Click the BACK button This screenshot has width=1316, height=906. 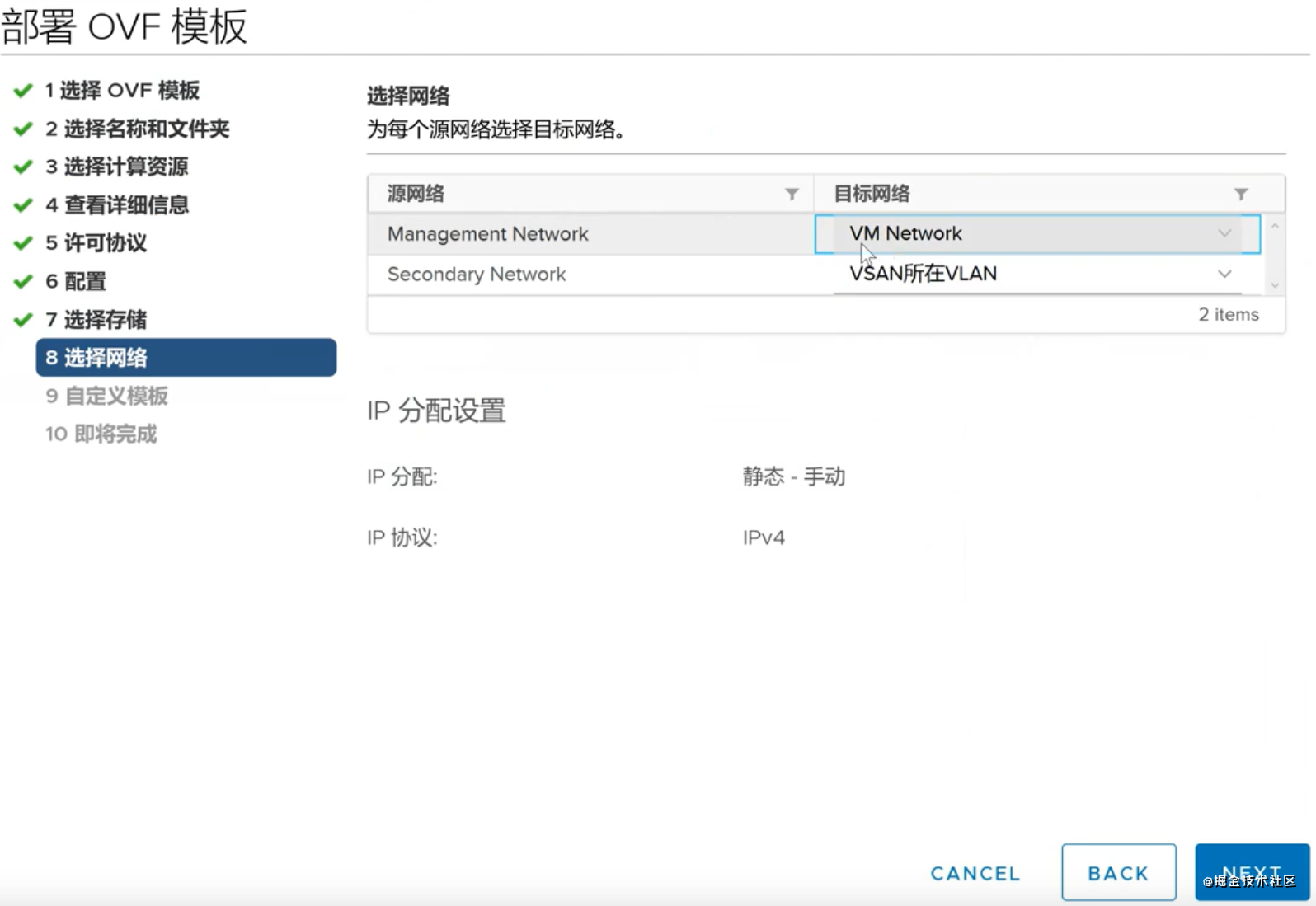tap(1119, 872)
